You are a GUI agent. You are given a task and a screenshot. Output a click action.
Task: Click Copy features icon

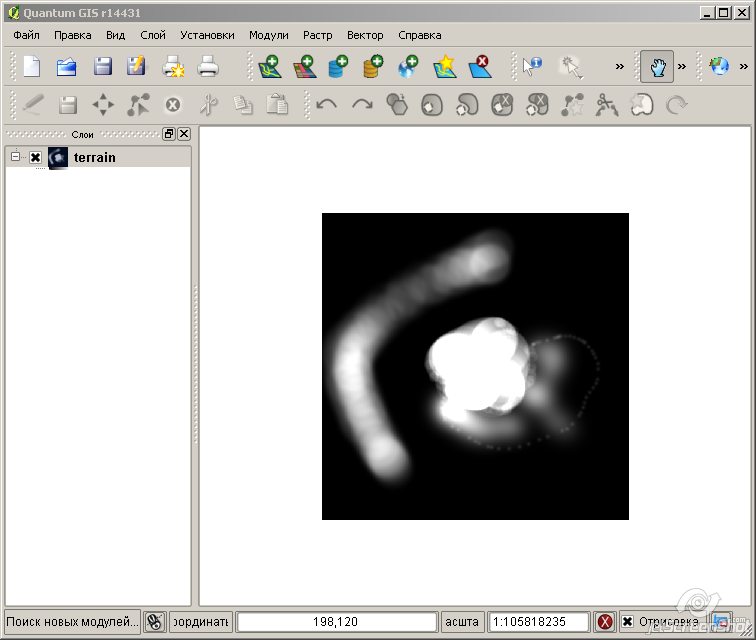click(x=243, y=105)
